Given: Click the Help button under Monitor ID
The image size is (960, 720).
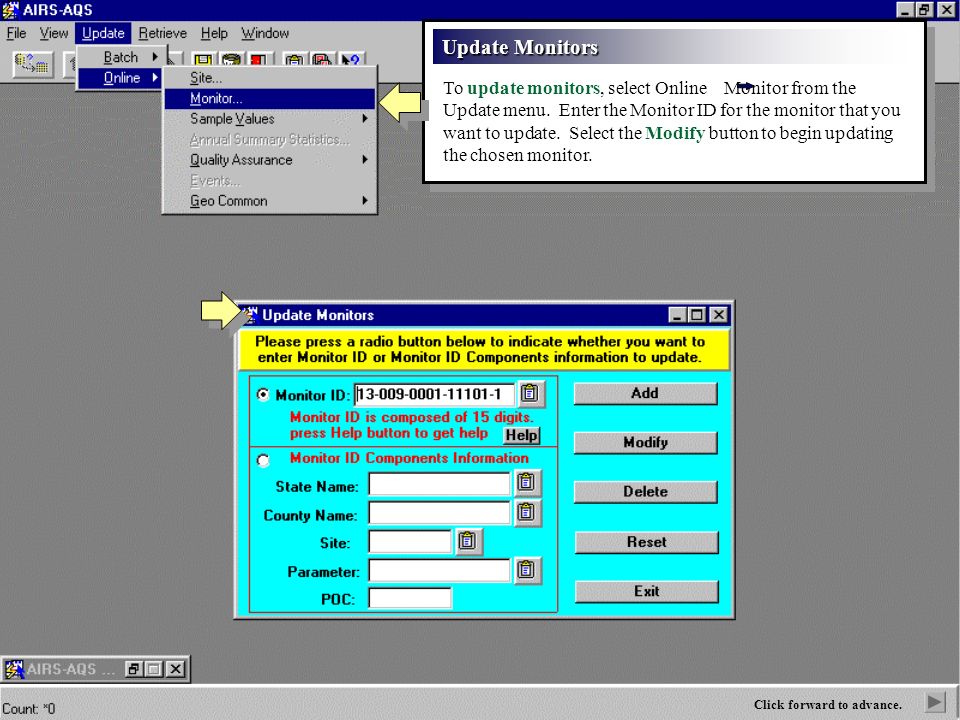Looking at the screenshot, I should coord(522,435).
